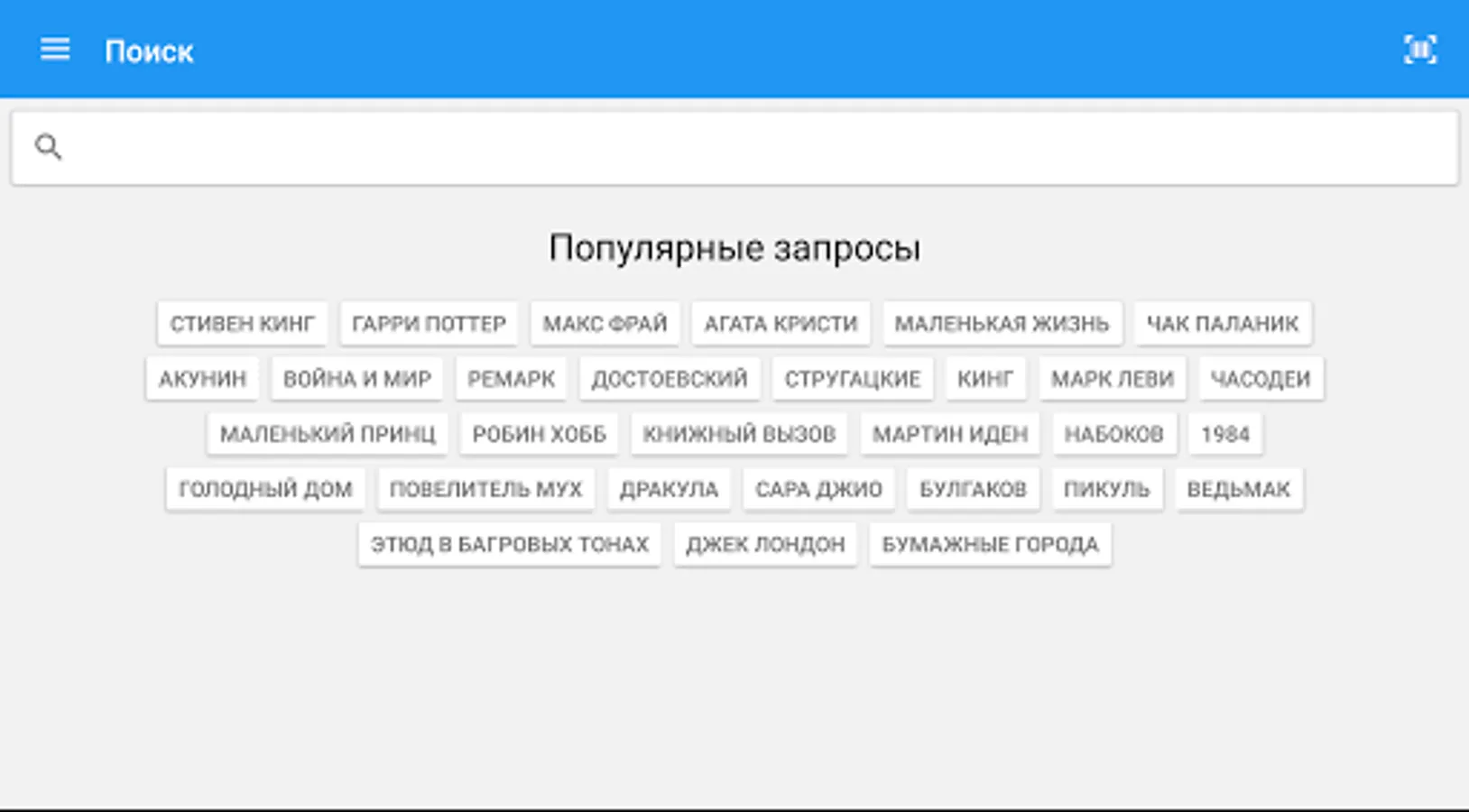The height and width of the screenshot is (812, 1469).
Task: Choose the ГАРРИ ПОТТЕР popular query
Action: coord(429,323)
